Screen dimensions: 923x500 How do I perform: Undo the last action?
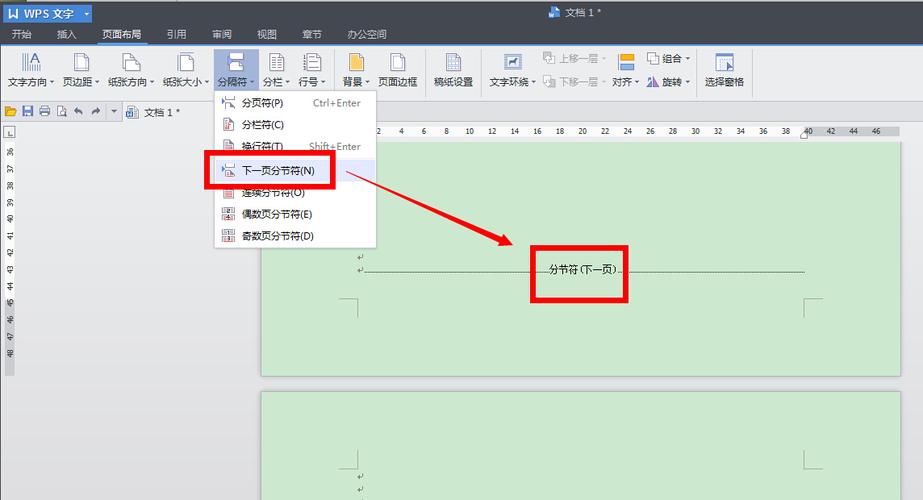[x=78, y=111]
